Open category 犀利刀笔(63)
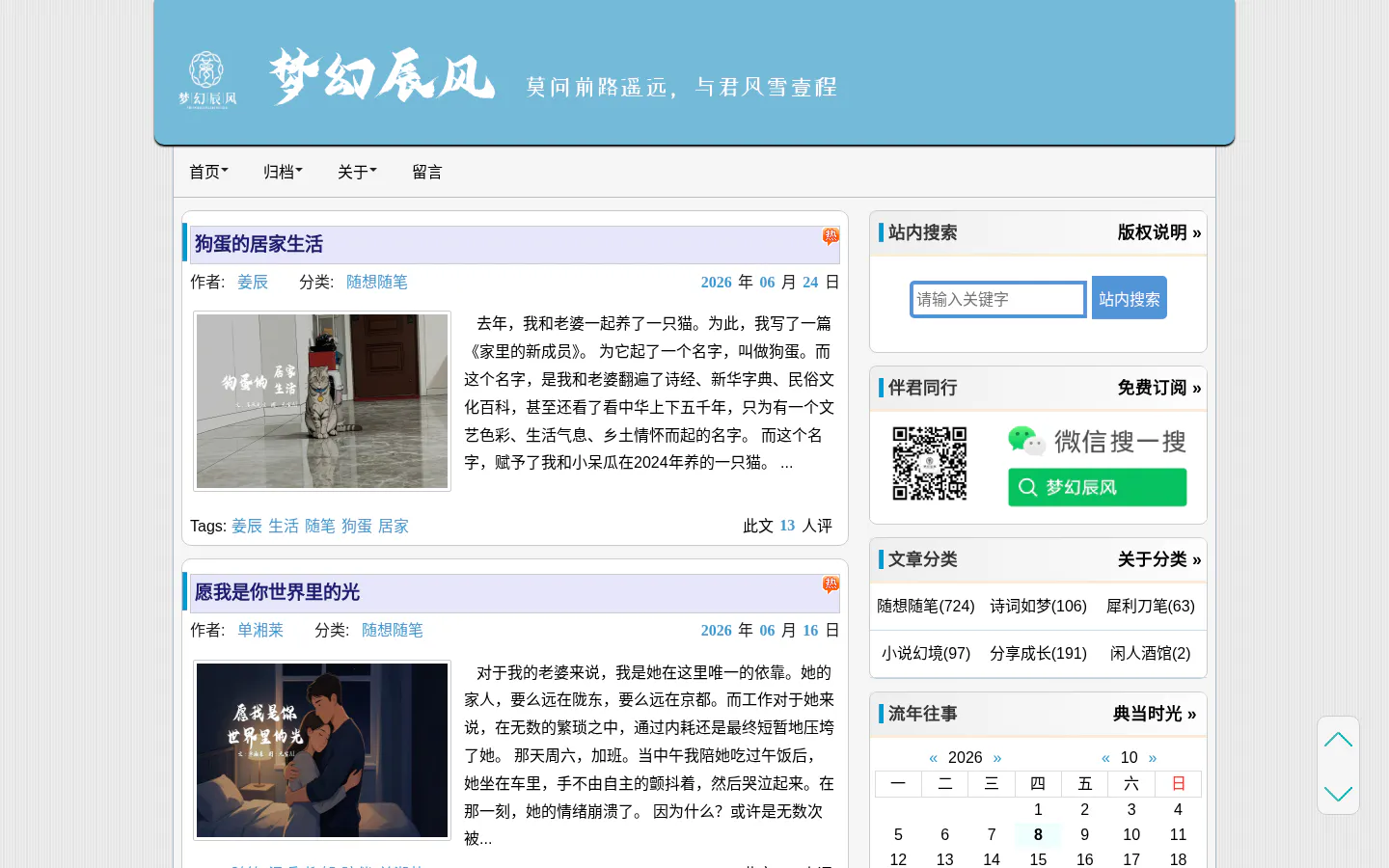Screen dimensions: 1389x868 click(x=1151, y=606)
